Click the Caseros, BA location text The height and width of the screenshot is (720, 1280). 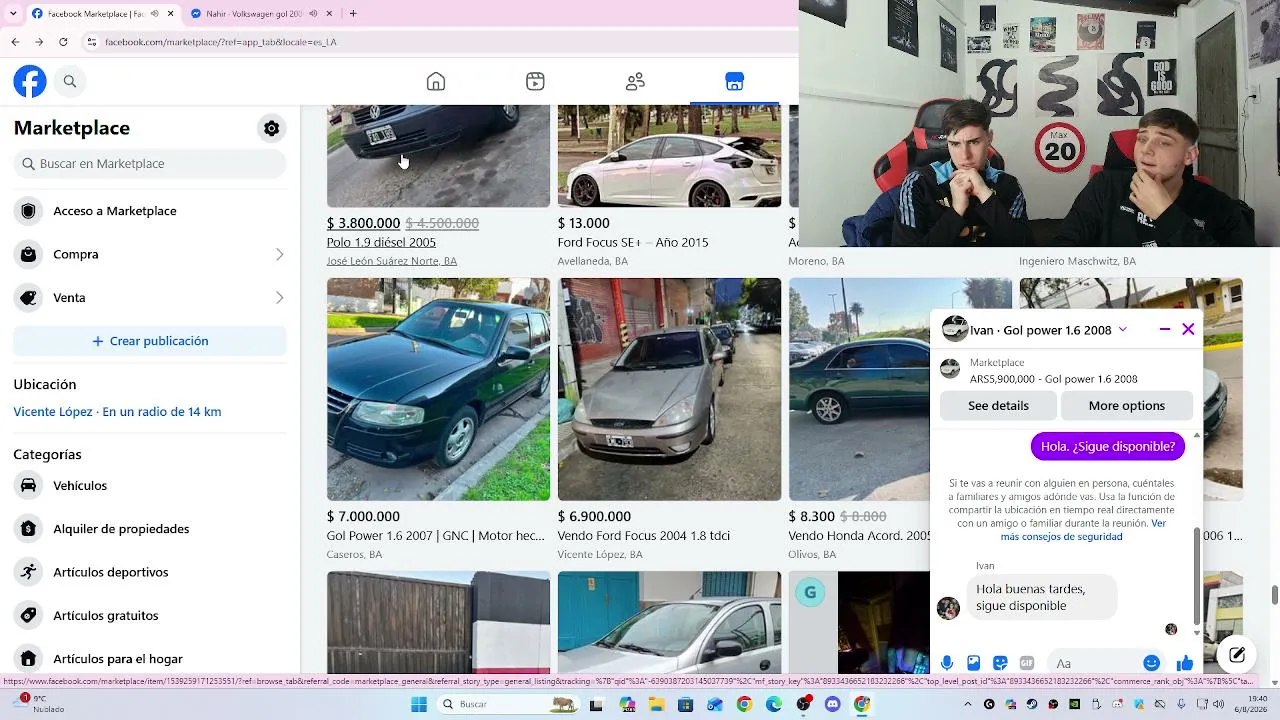(x=354, y=555)
